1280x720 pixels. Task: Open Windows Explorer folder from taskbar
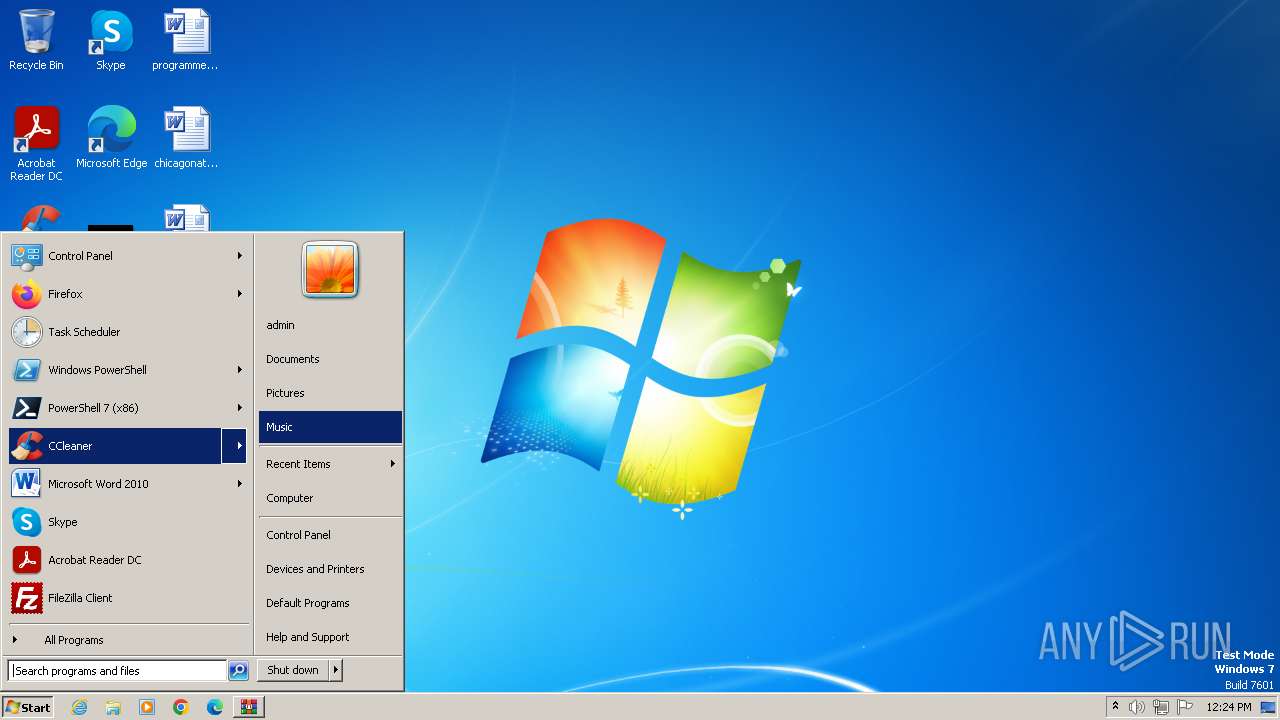[x=113, y=707]
